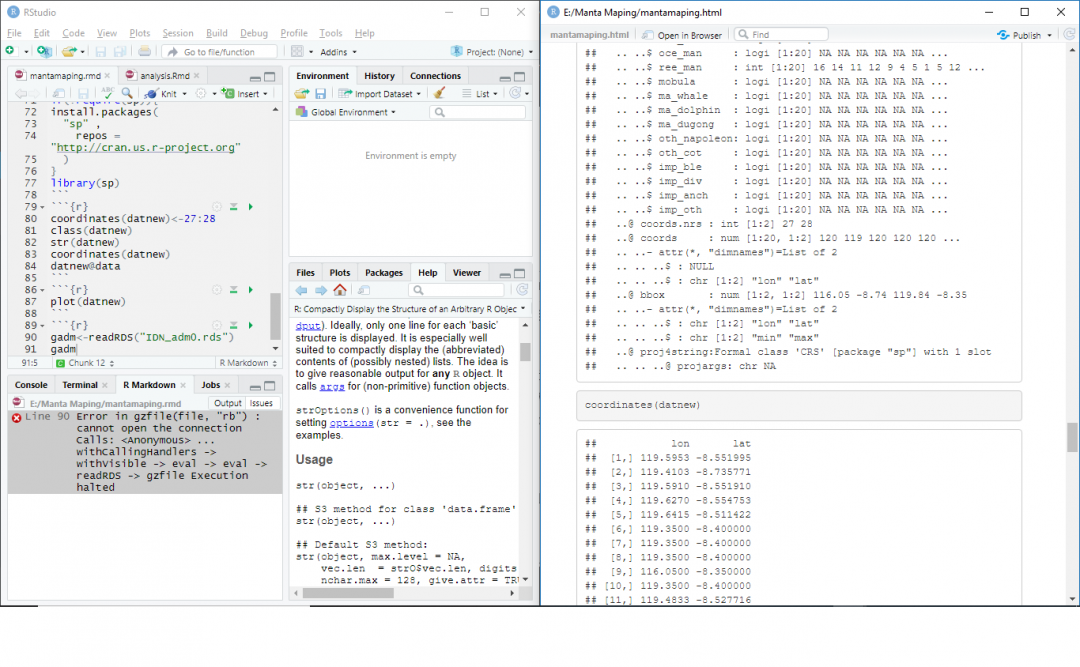The height and width of the screenshot is (667, 1080).
Task: Open the Session menu
Action: click(x=178, y=33)
